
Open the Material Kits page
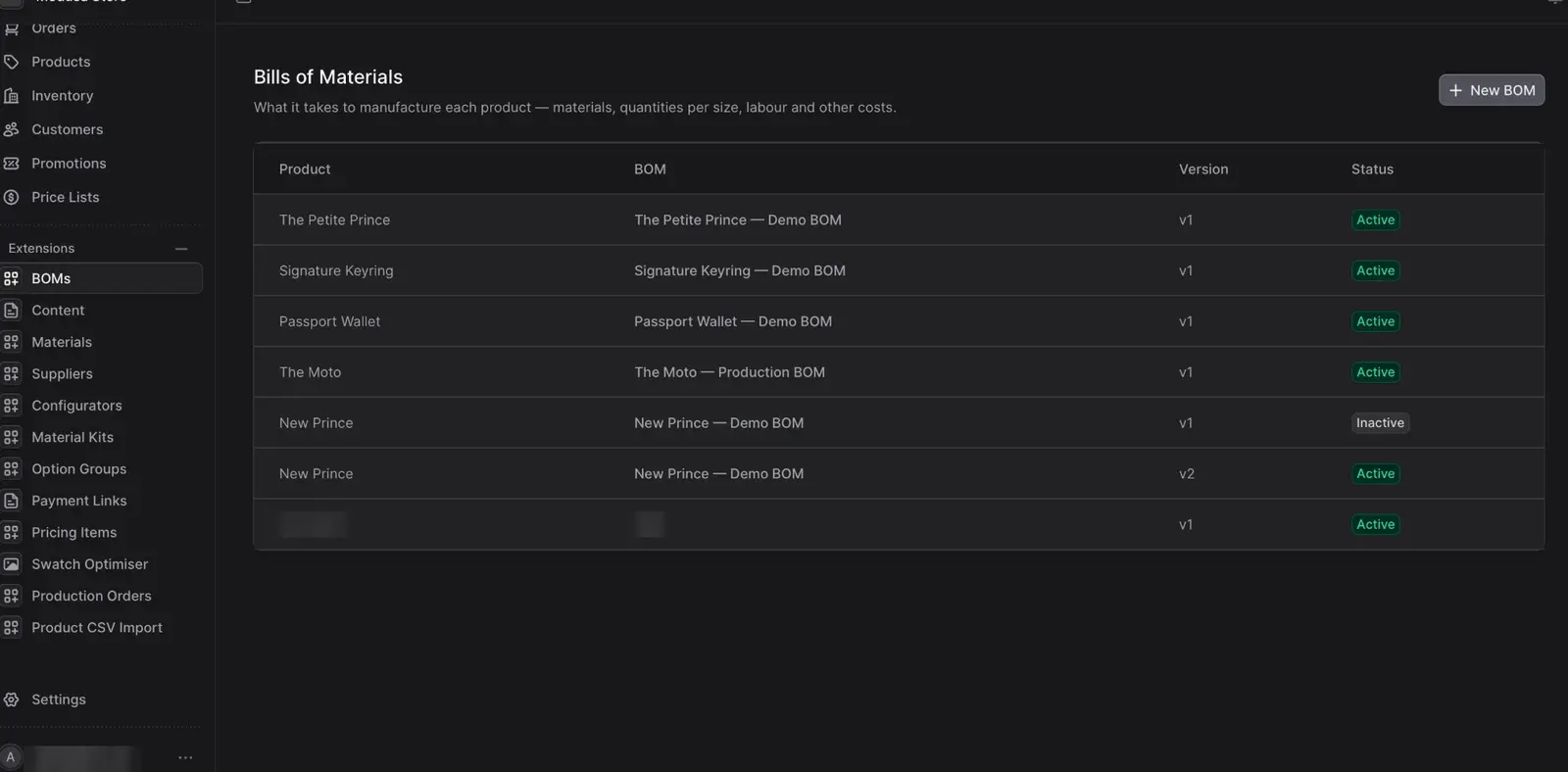coord(73,437)
